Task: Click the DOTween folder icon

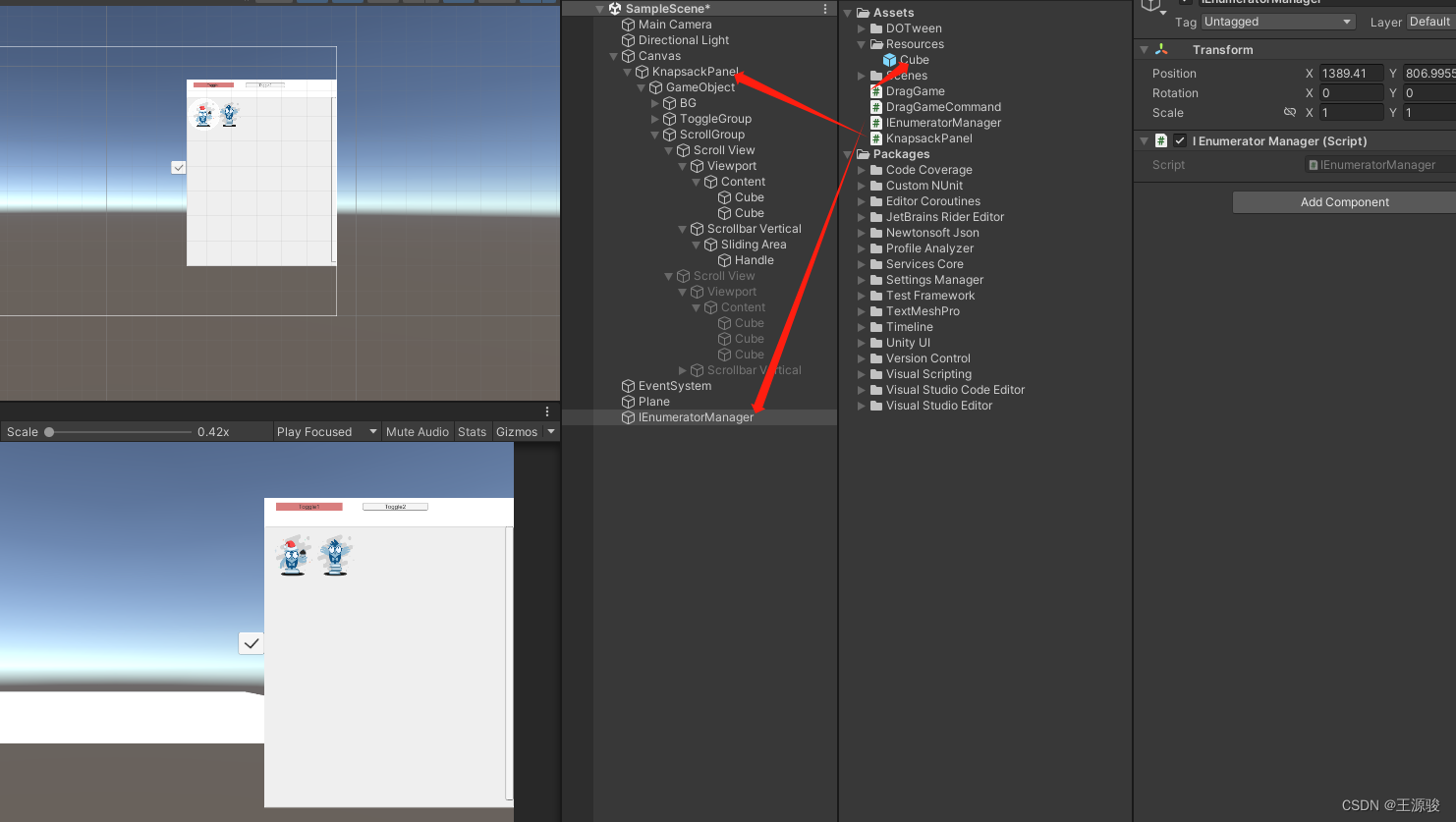Action: click(876, 28)
